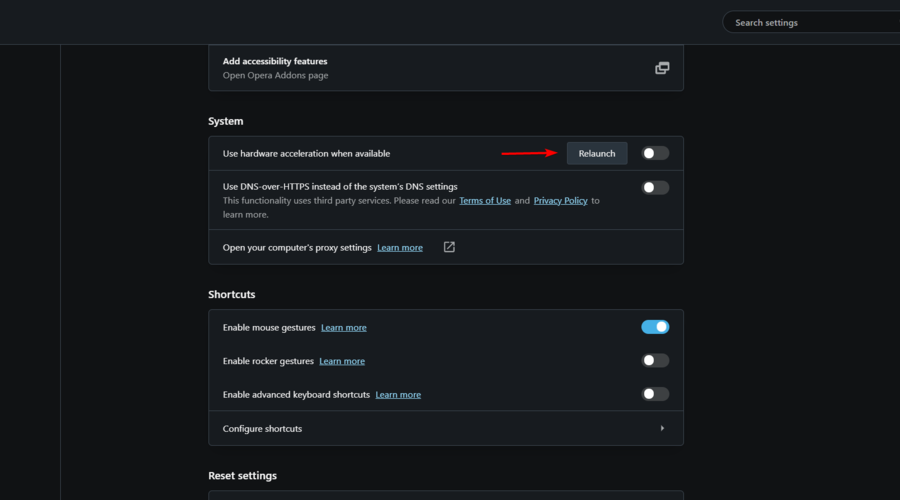Image resolution: width=900 pixels, height=500 pixels.
Task: Click into the Search settings field
Action: click(x=810, y=22)
